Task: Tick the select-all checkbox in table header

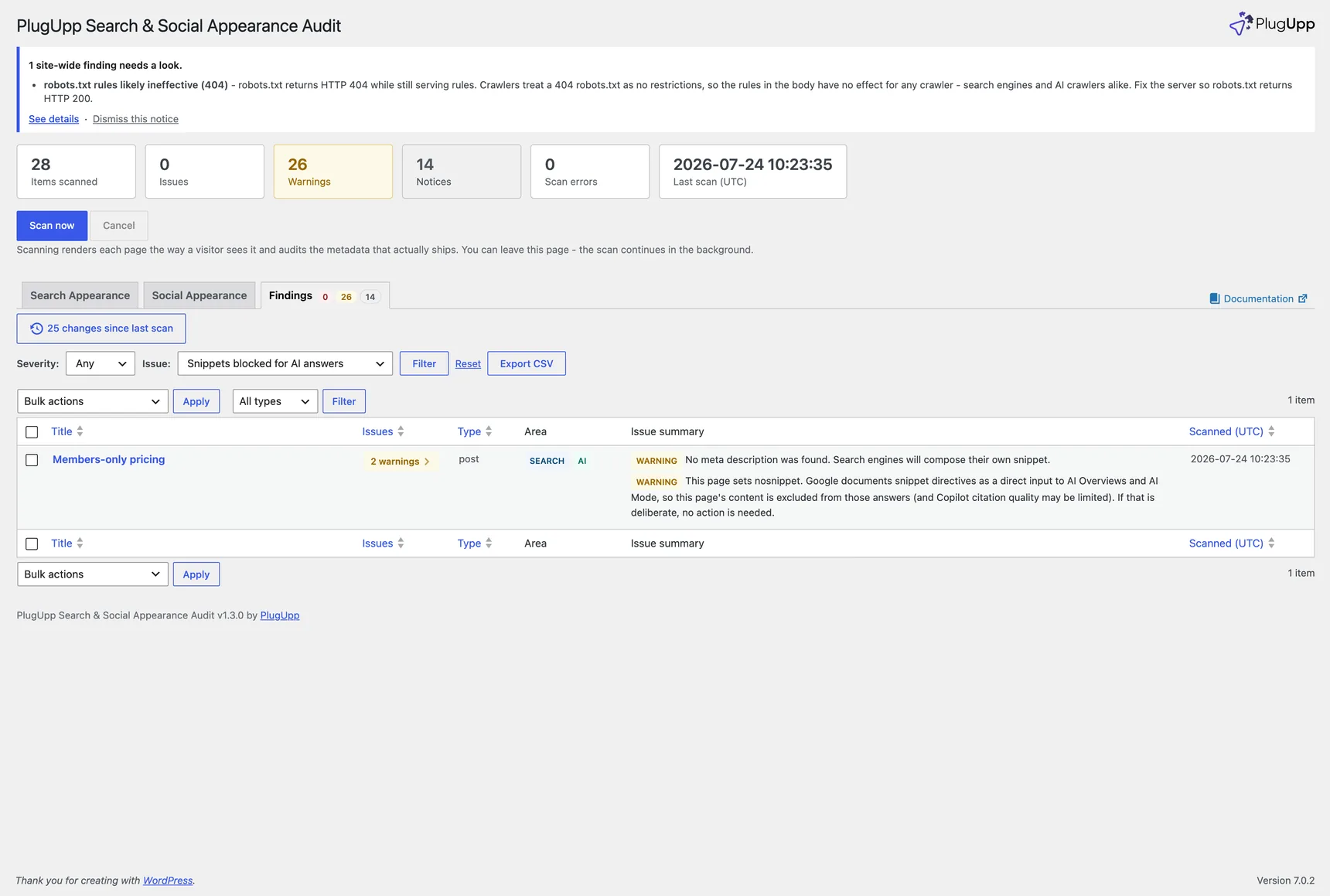Action: pyautogui.click(x=32, y=432)
